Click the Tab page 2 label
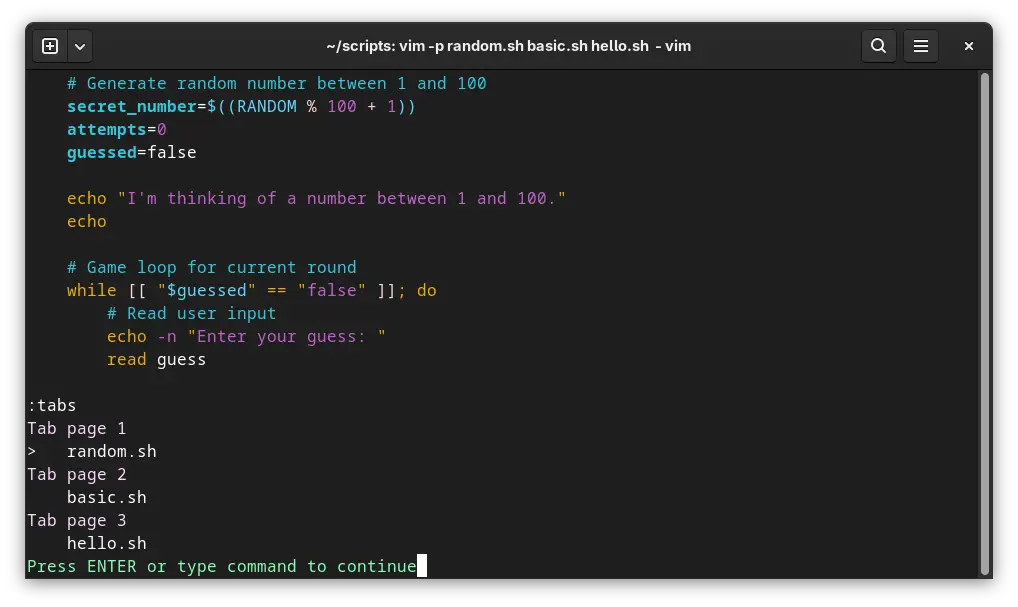 pyautogui.click(x=76, y=474)
